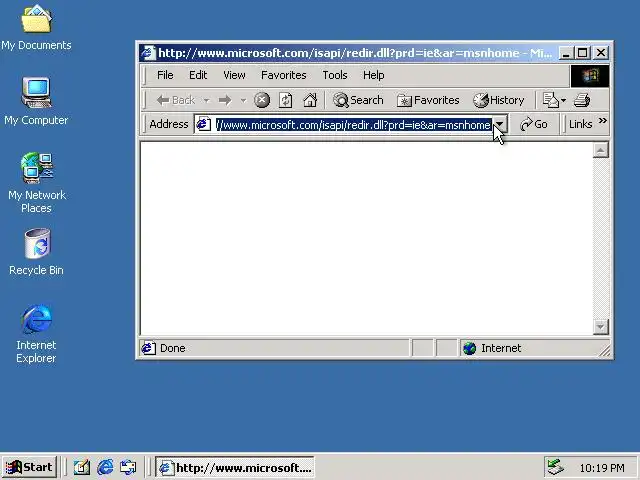Click into the Address URL field
Screen dimensions: 640x480
[x=353, y=124]
